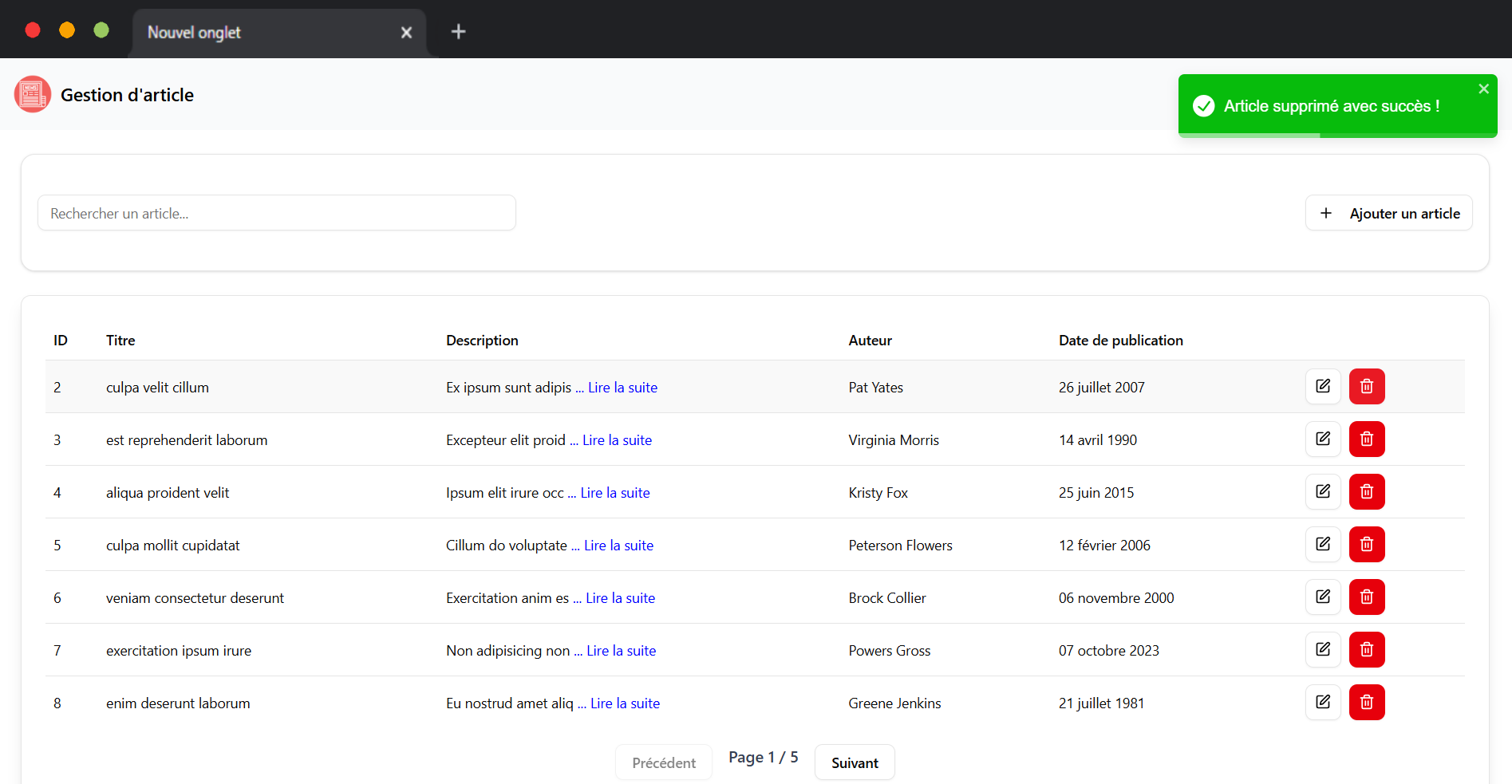Delete the article 'enim deserunt laborum'

pos(1366,703)
